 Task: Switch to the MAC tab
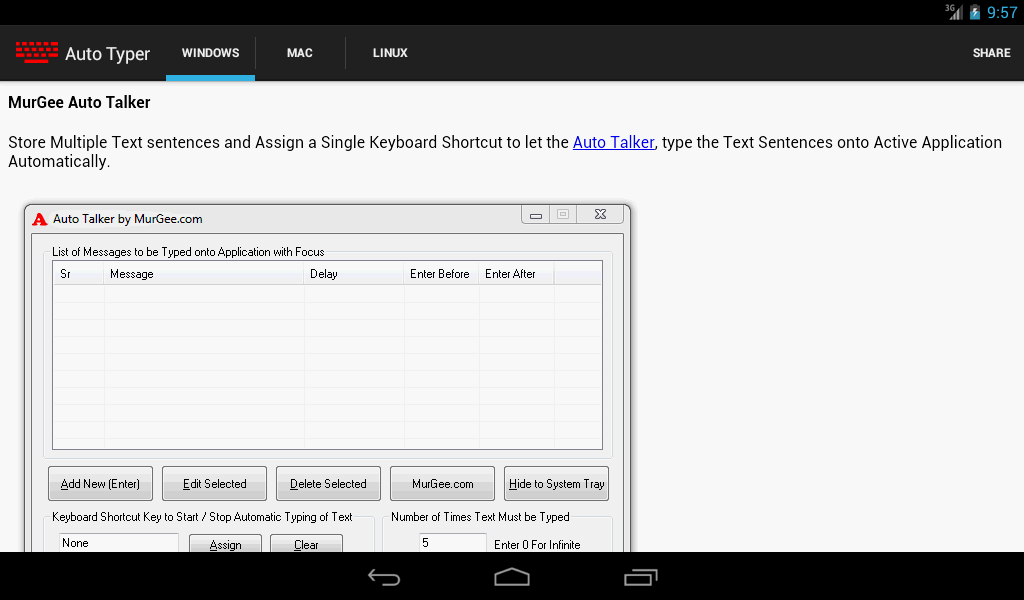[300, 53]
